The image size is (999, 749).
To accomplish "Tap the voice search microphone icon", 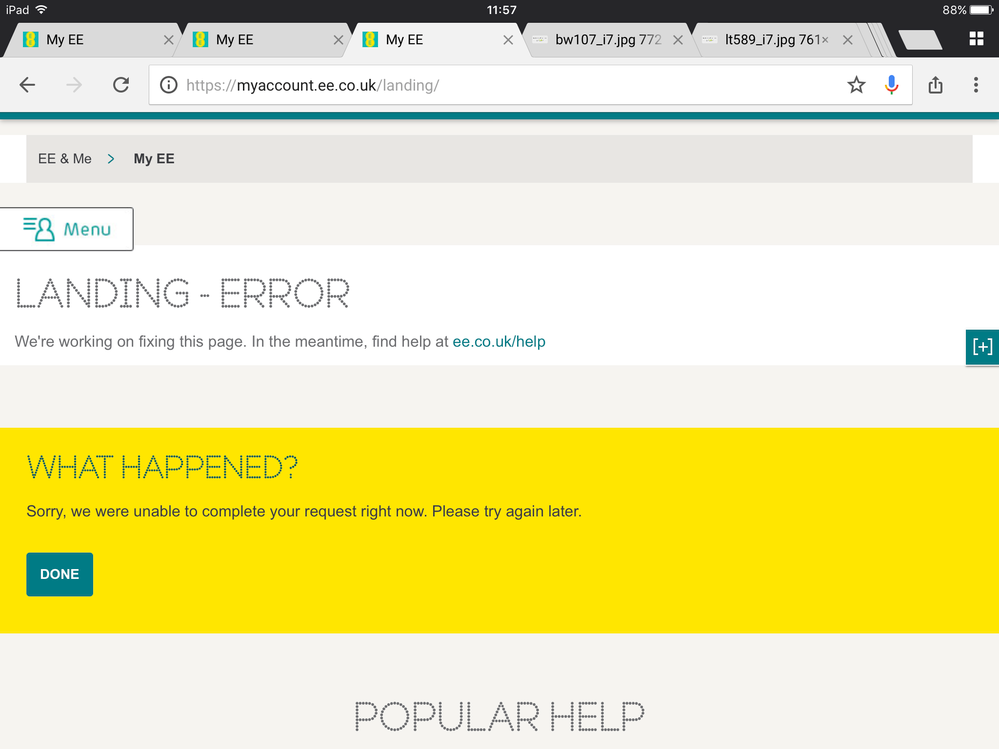I will (x=891, y=85).
